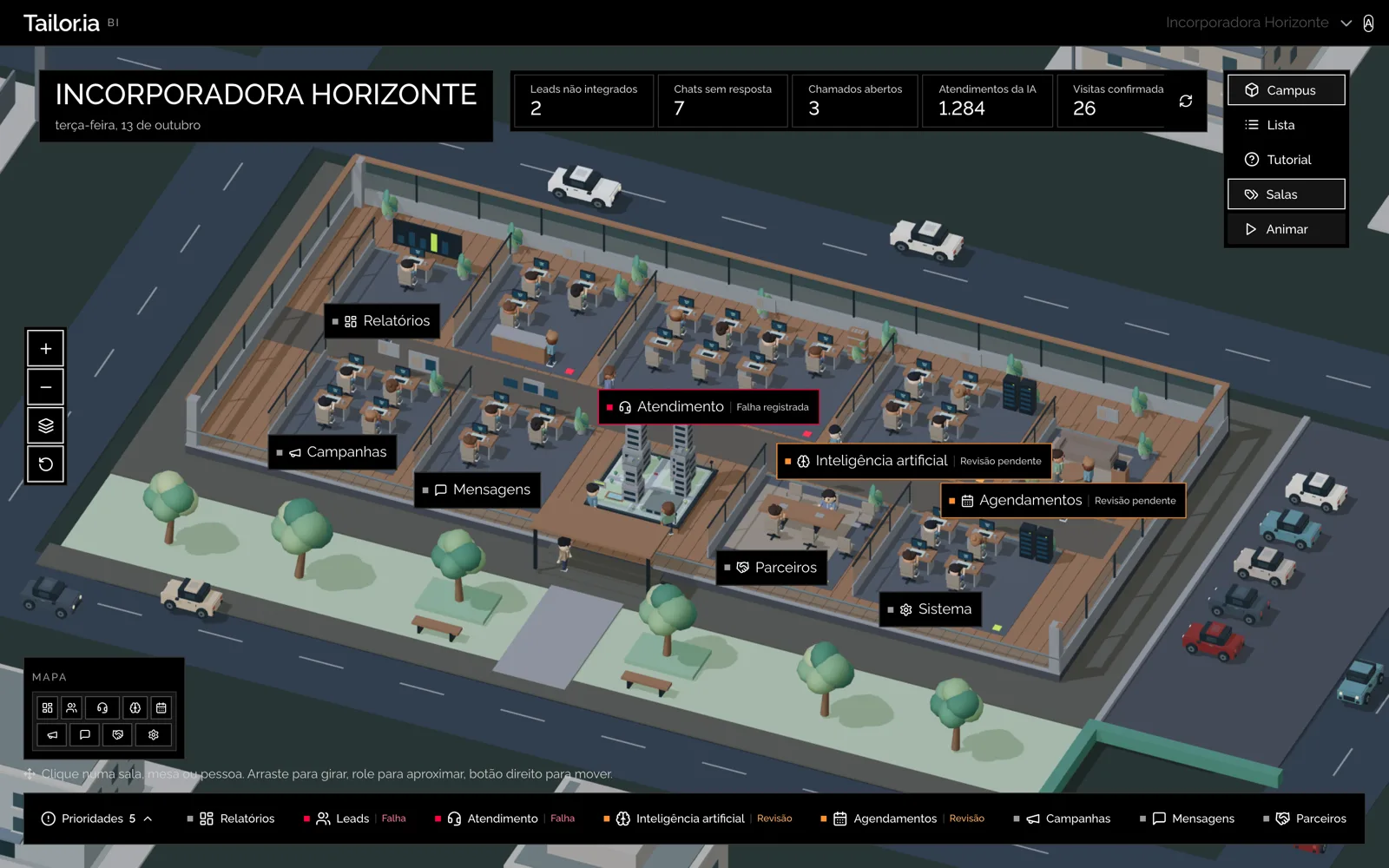Select the Leads people icon in the Mapa panel

72,708
